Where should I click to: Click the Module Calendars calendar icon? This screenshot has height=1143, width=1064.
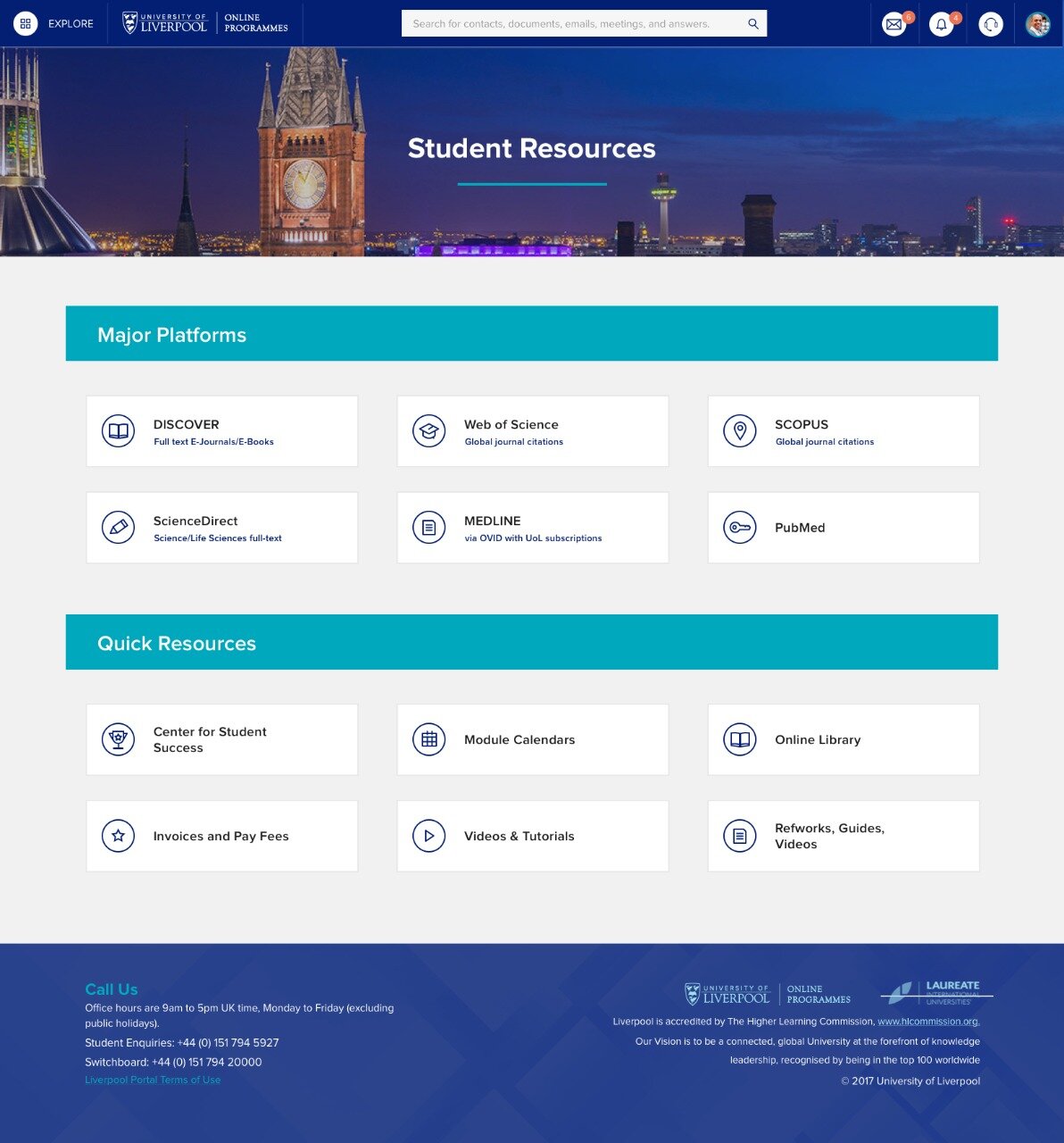pyautogui.click(x=428, y=738)
